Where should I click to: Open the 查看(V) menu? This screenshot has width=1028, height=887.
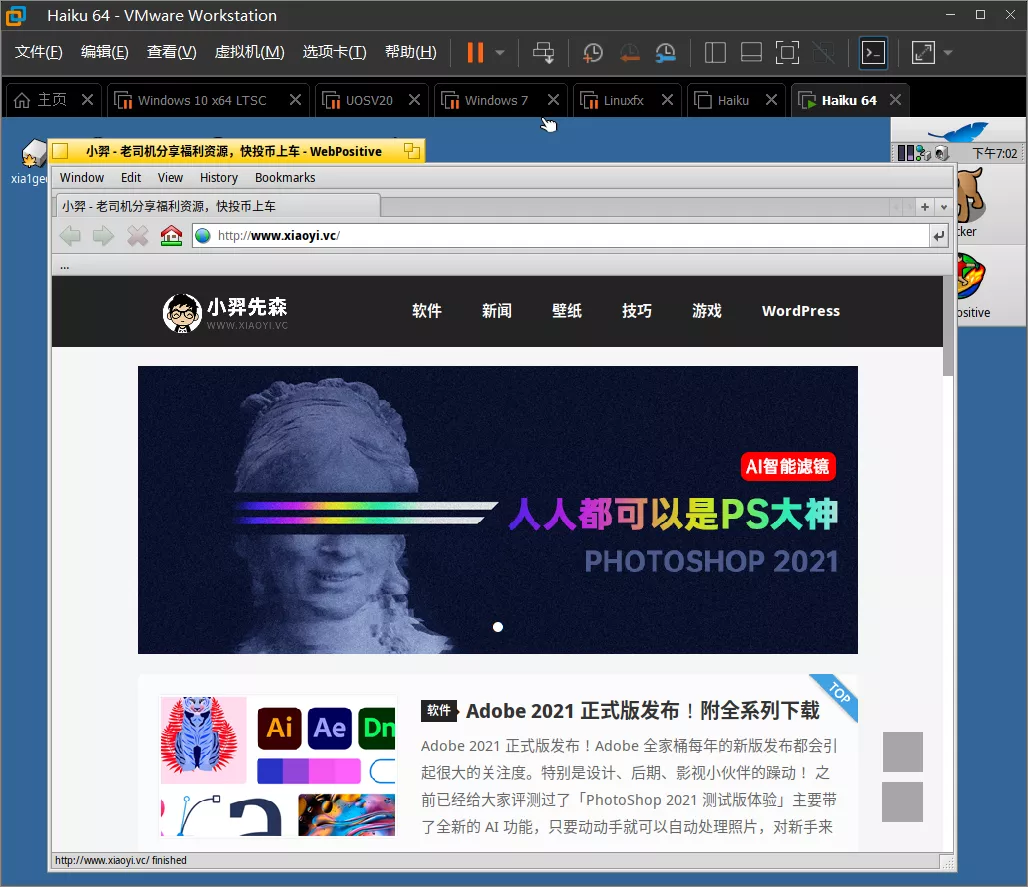(x=171, y=52)
